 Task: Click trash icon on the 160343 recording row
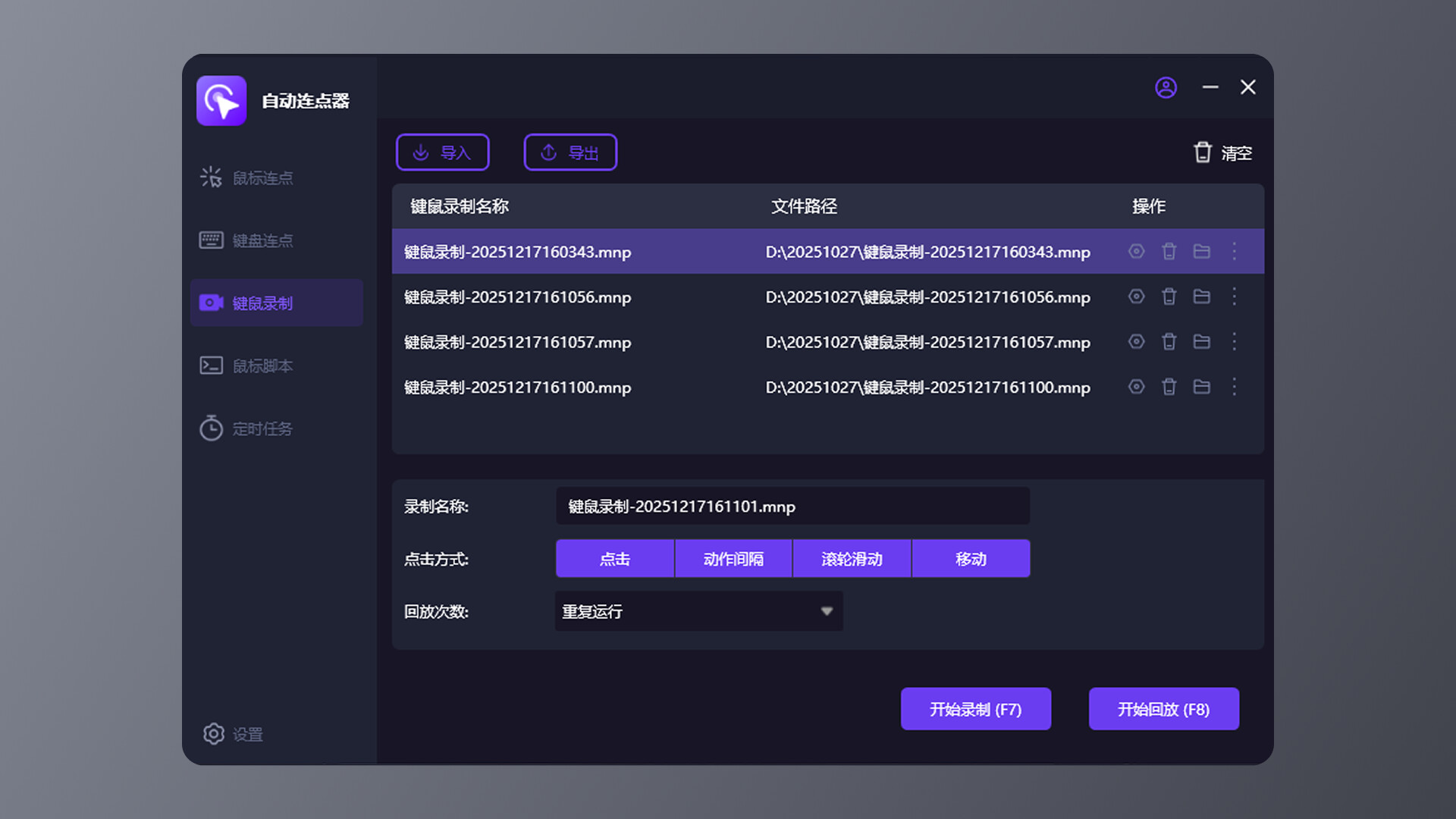[x=1169, y=252]
